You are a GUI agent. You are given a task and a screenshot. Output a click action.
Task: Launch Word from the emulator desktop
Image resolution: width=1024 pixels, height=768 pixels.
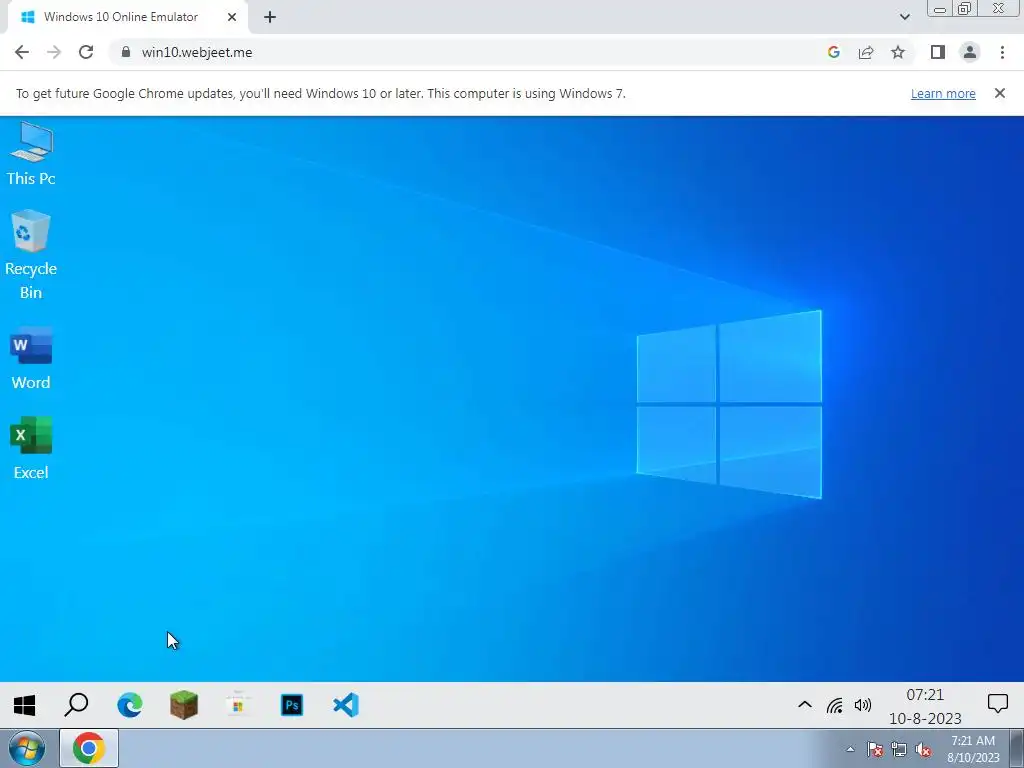[x=31, y=359]
